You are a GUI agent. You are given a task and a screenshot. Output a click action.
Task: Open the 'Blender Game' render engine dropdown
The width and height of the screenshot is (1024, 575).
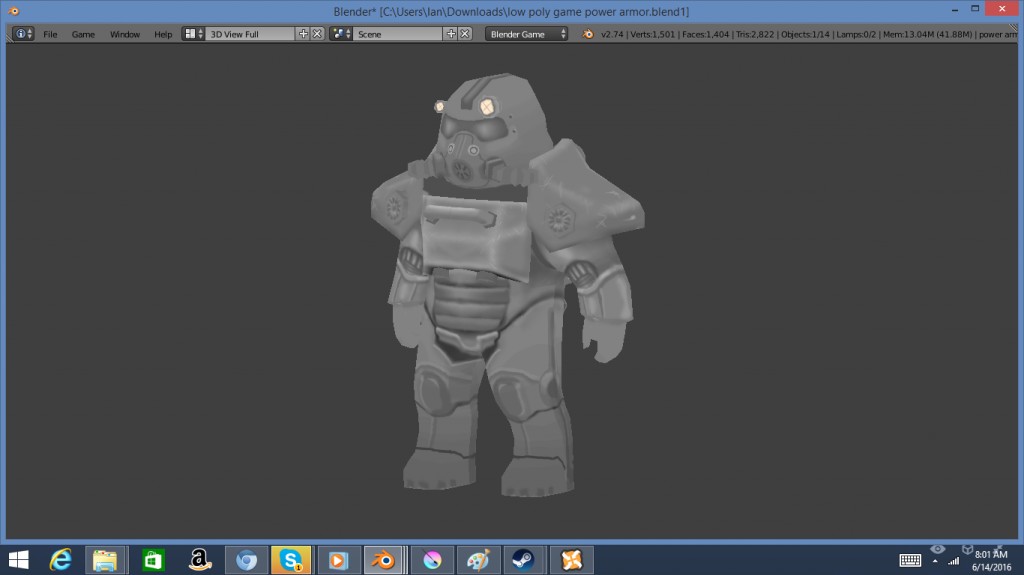click(526, 34)
